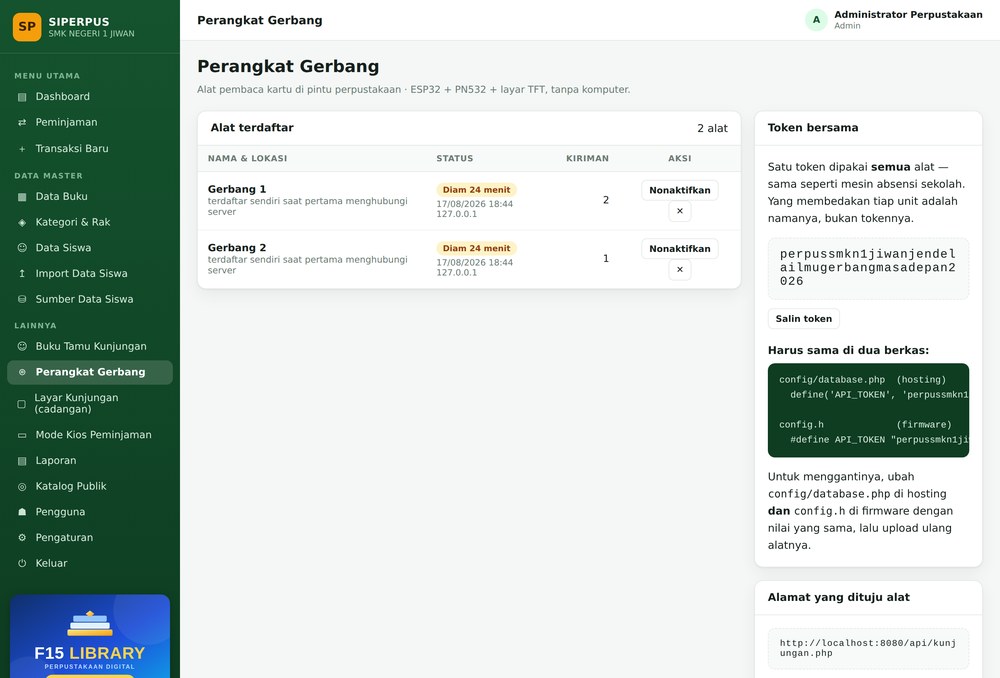This screenshot has height=678, width=1000.
Task: Click Gerbang 1 kiriman count 2
Action: click(606, 200)
